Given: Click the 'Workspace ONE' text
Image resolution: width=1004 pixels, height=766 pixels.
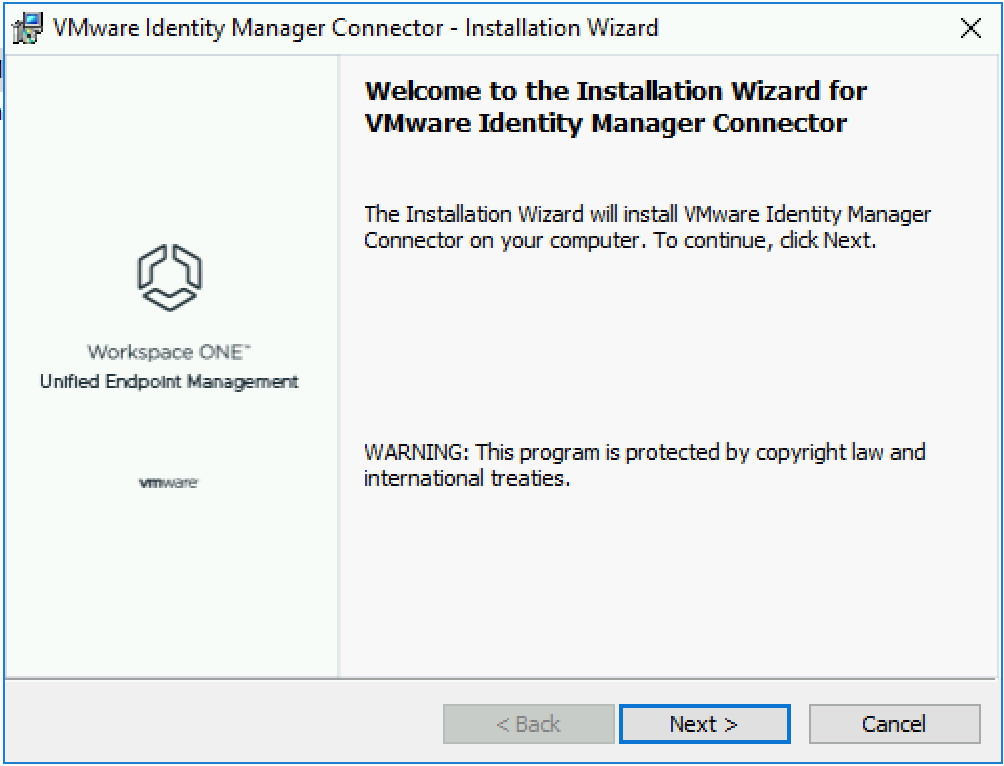Looking at the screenshot, I should (169, 352).
